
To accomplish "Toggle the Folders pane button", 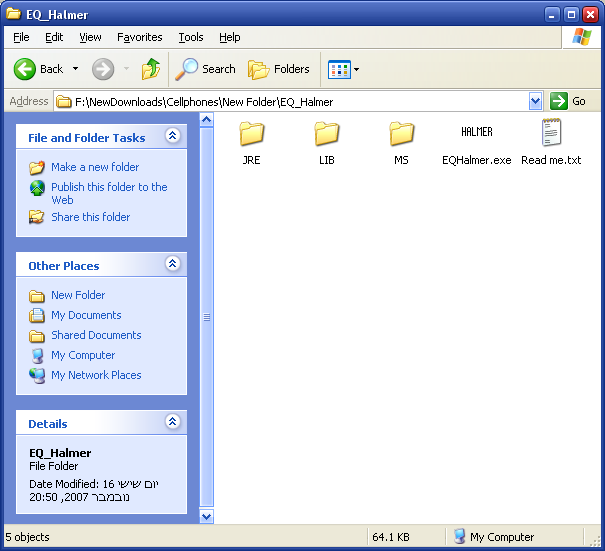I will tap(279, 69).
